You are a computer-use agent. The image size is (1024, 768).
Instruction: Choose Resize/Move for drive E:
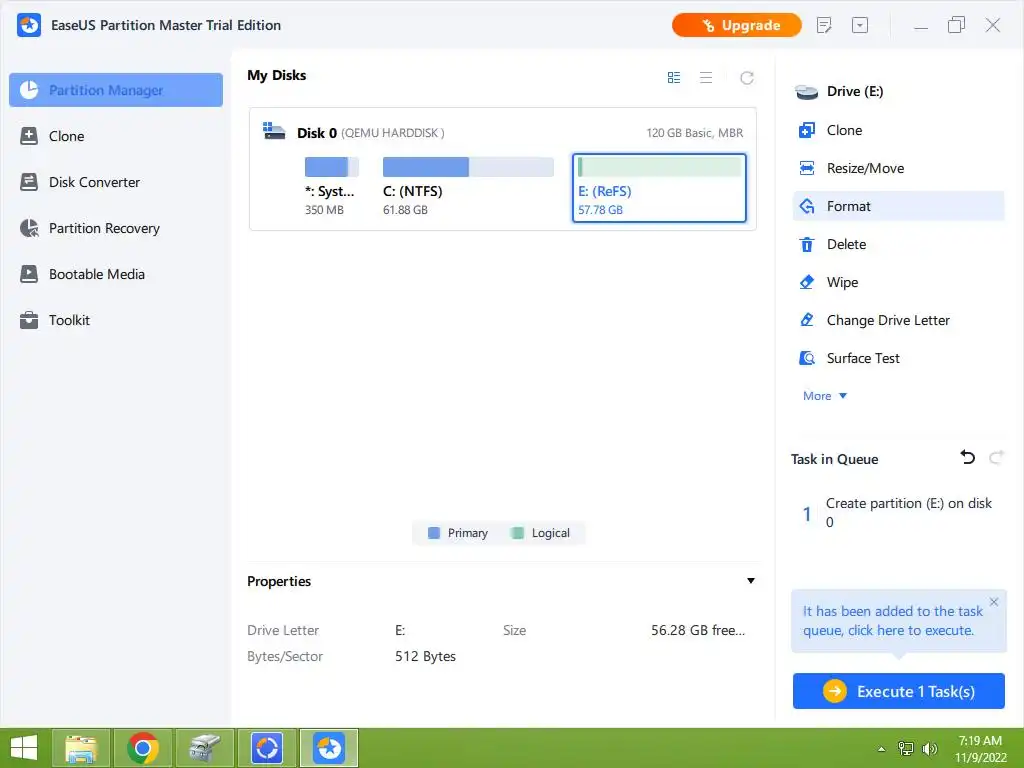pyautogui.click(x=898, y=168)
